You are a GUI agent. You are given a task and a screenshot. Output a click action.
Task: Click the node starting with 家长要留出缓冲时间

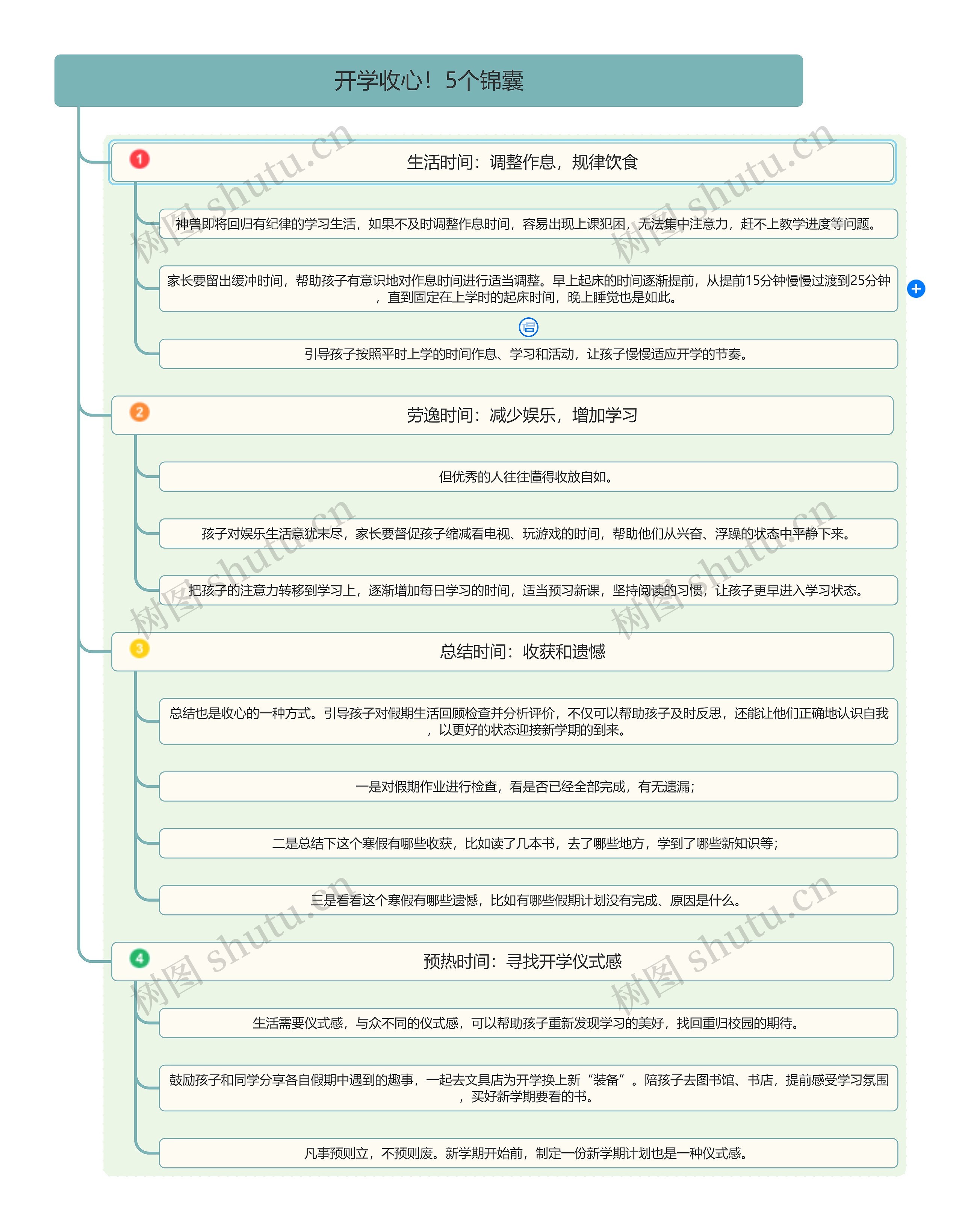[x=528, y=289]
